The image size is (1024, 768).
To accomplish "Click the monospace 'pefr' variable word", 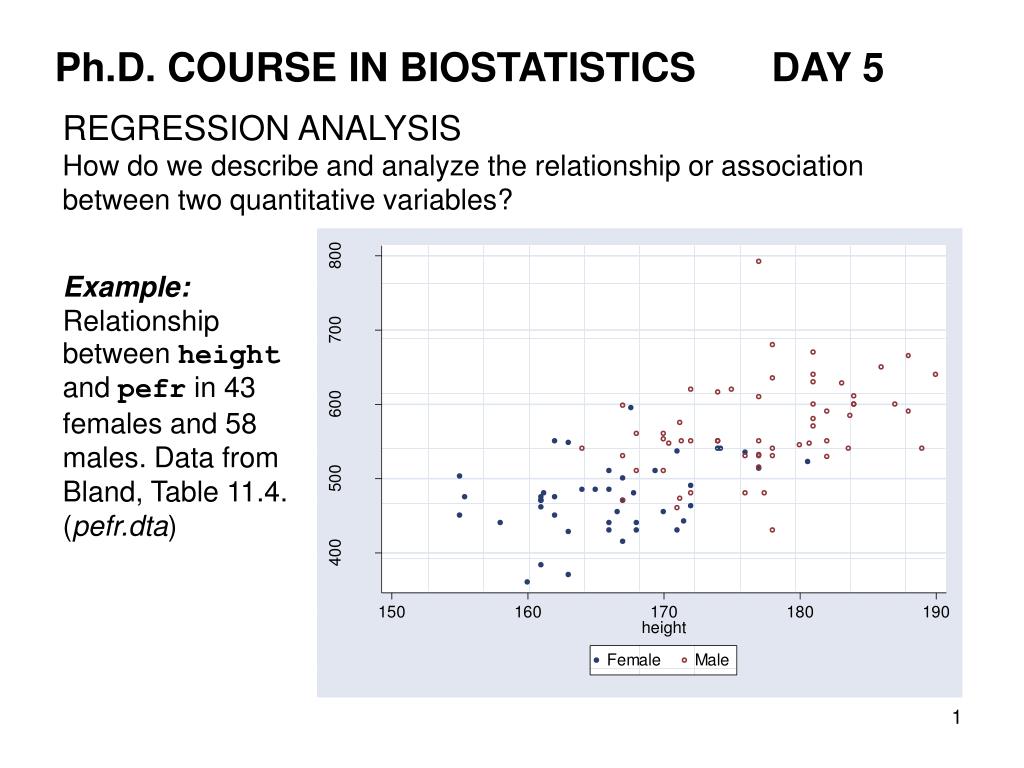I will click(x=151, y=390).
